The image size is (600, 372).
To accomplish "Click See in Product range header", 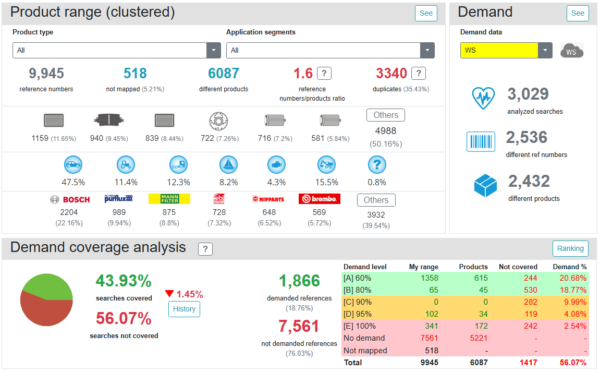I will coord(426,13).
